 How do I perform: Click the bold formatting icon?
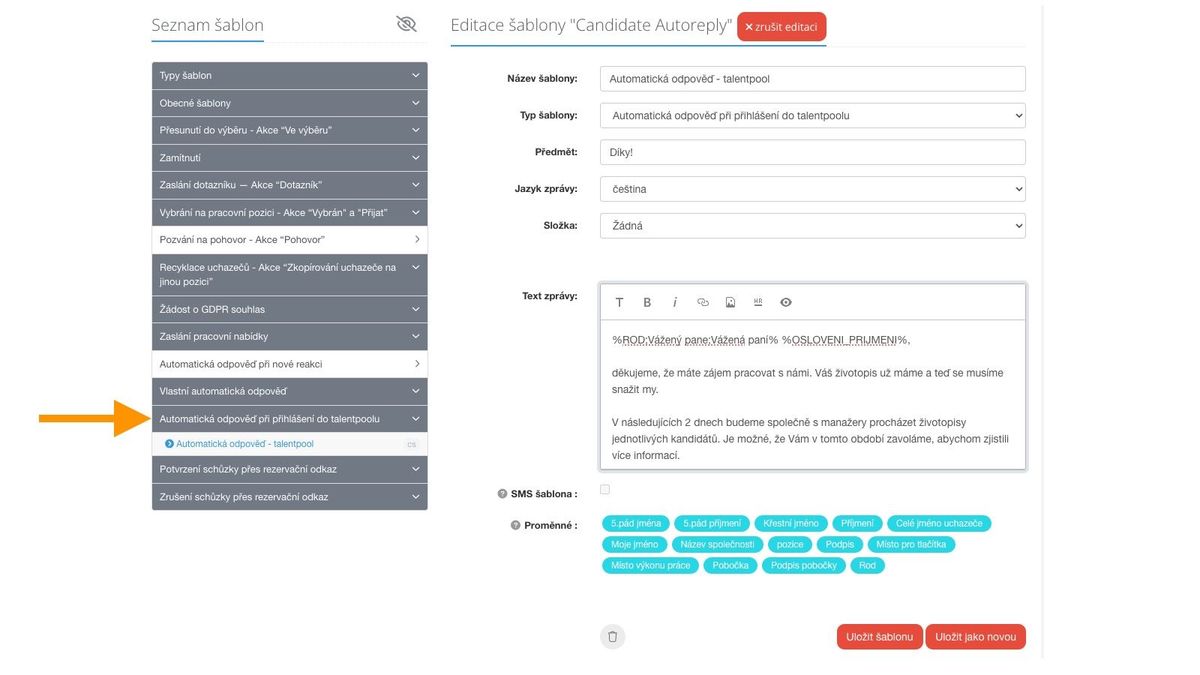(647, 302)
